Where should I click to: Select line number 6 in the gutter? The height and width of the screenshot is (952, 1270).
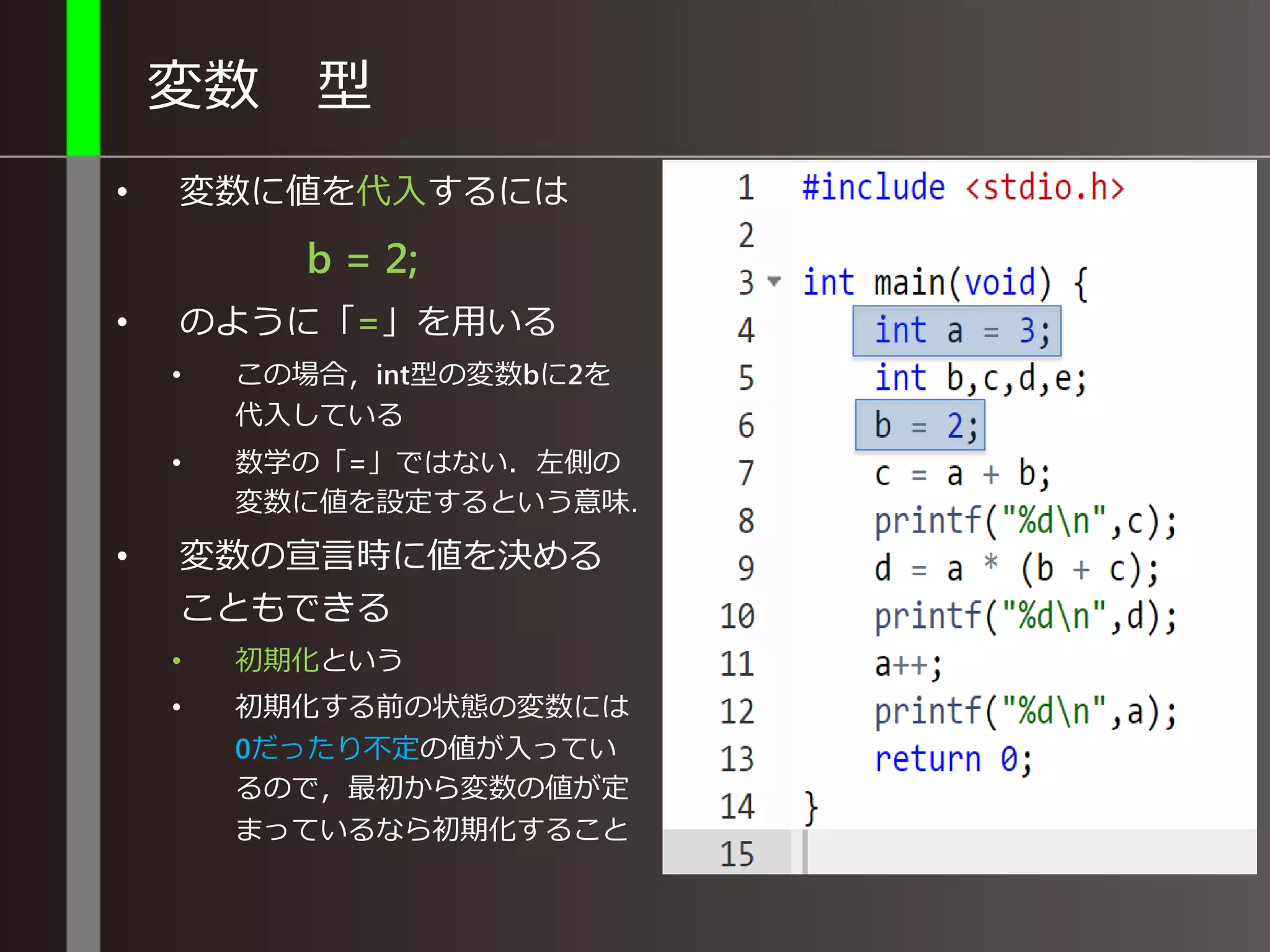746,426
